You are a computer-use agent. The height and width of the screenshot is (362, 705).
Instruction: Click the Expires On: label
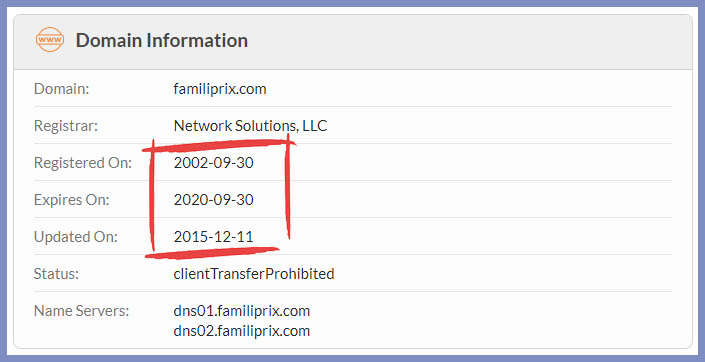[71, 200]
